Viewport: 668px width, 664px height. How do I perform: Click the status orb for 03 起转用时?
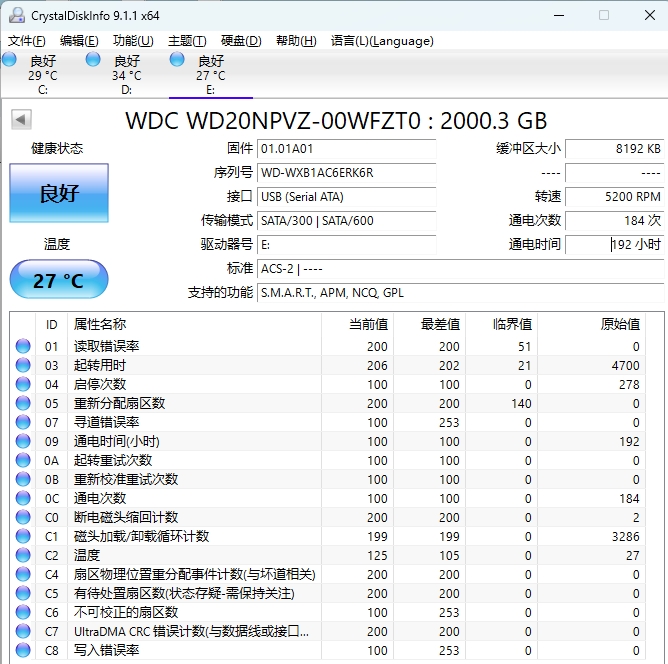click(23, 365)
